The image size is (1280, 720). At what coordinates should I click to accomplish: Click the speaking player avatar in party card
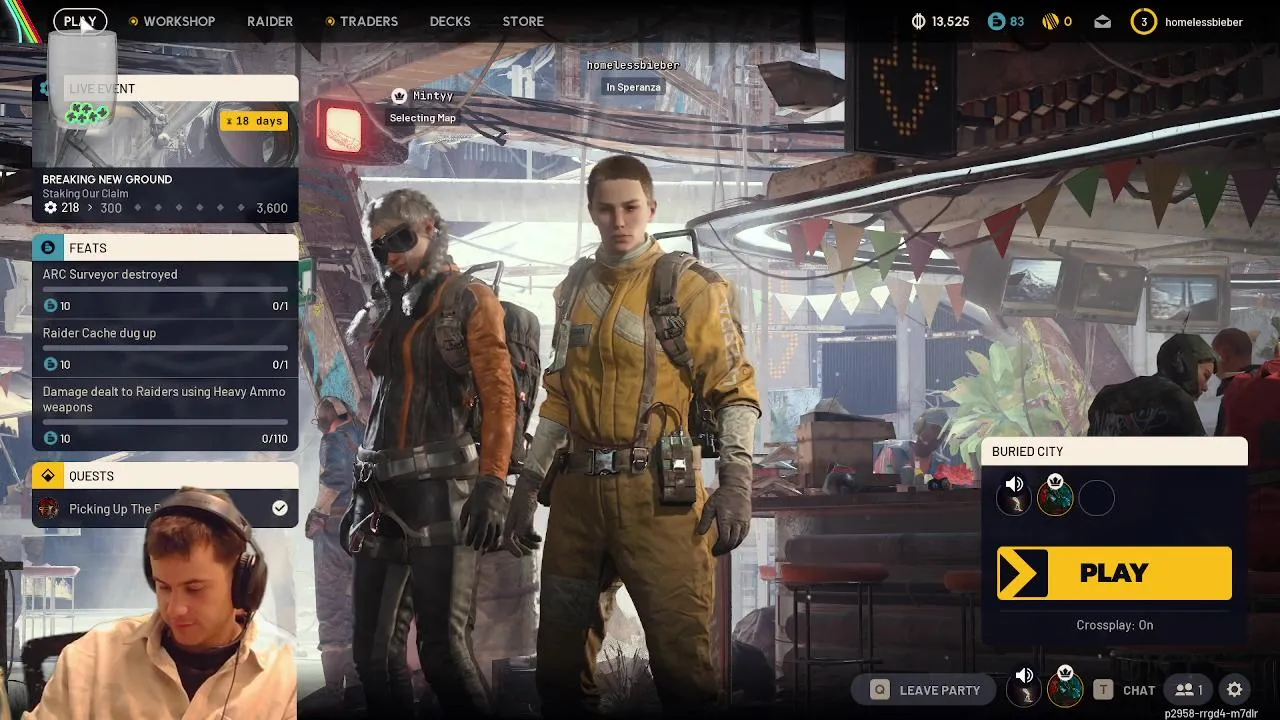pos(1014,496)
